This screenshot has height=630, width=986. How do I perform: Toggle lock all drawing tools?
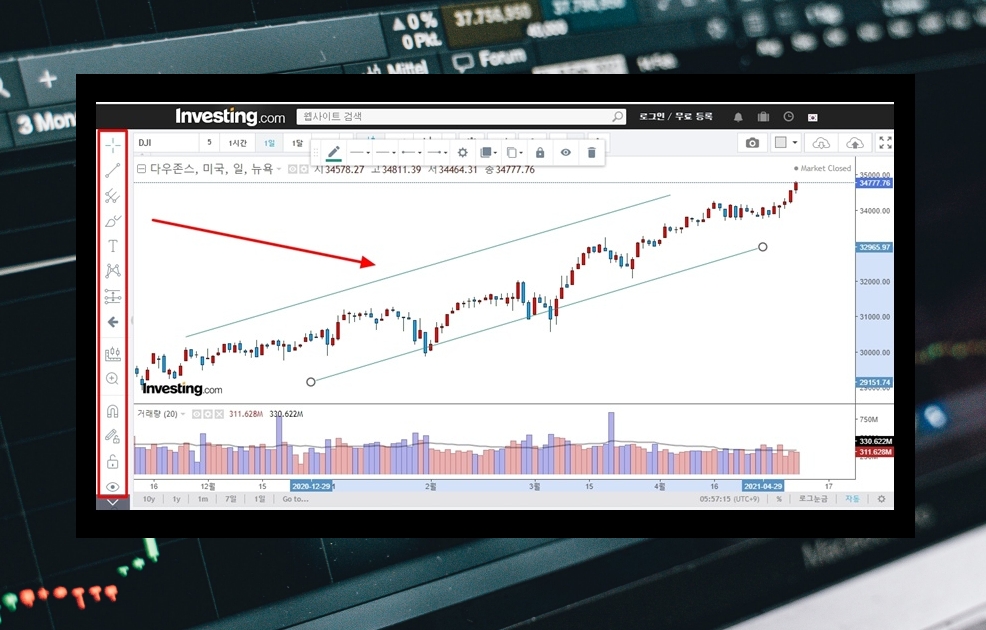tap(113, 462)
